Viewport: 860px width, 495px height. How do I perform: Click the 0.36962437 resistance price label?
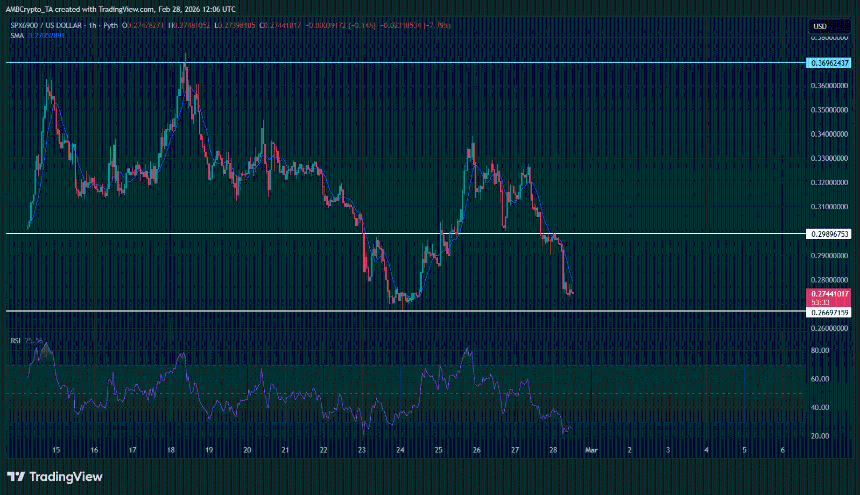pos(829,62)
